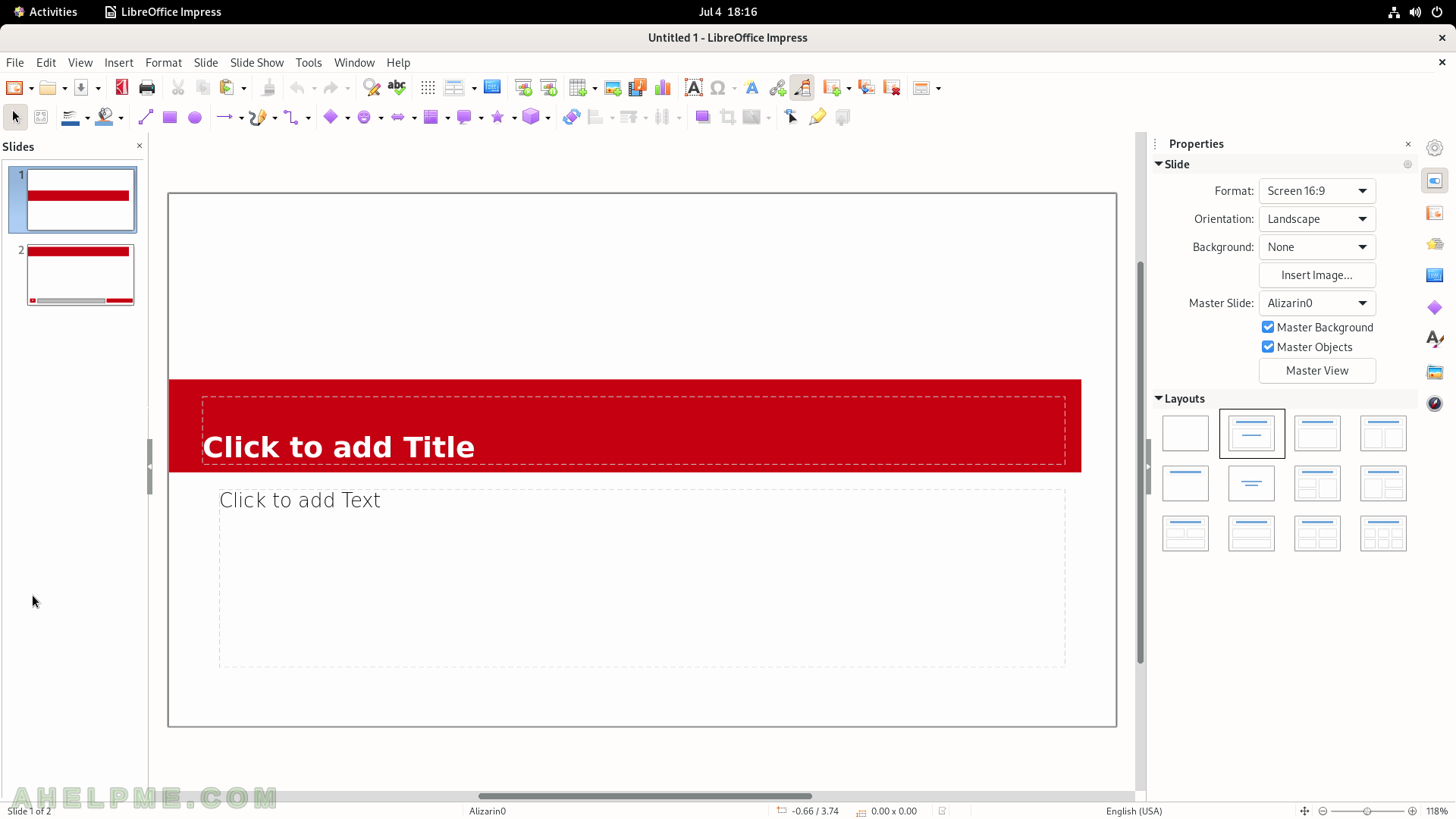Open the Insert Table dropdown arrow
Viewport: 1456px width, 819px height.
(595, 89)
